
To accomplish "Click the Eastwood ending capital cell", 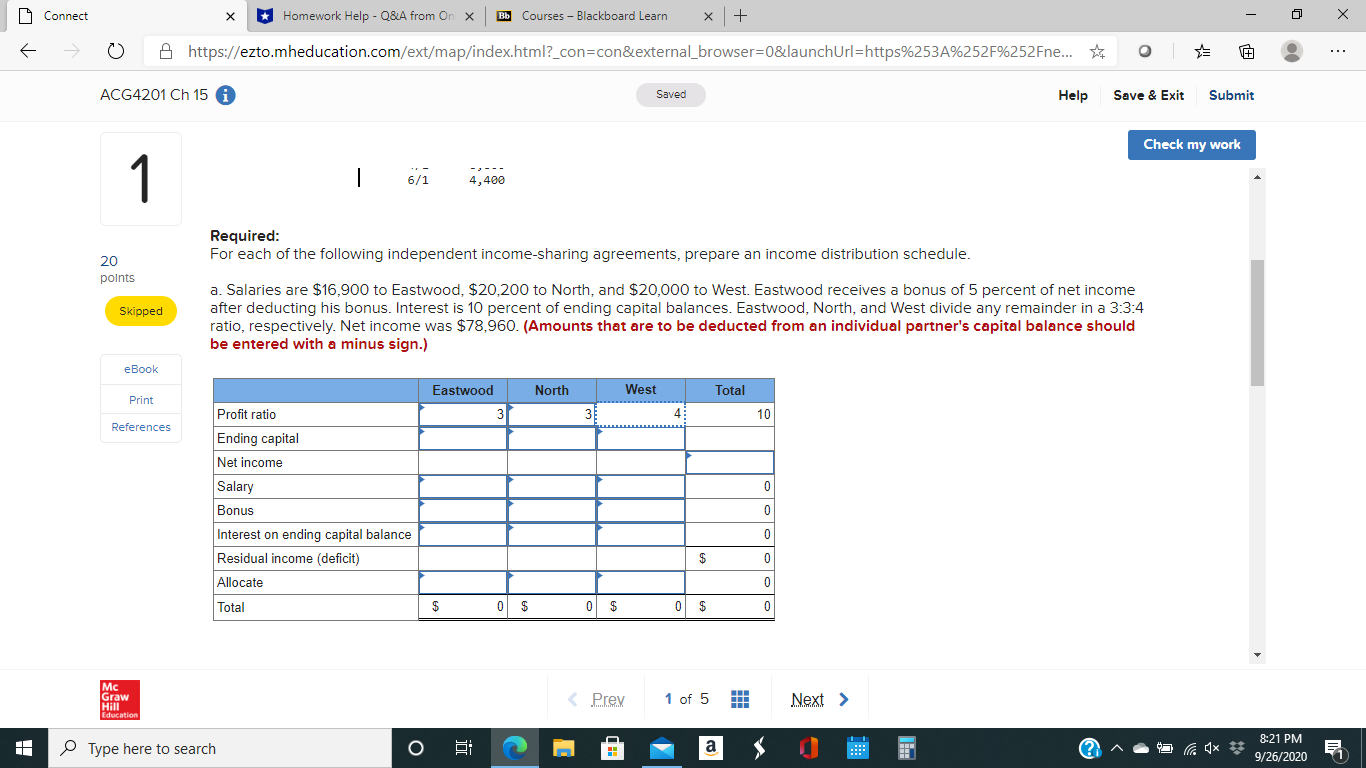I will pos(463,438).
